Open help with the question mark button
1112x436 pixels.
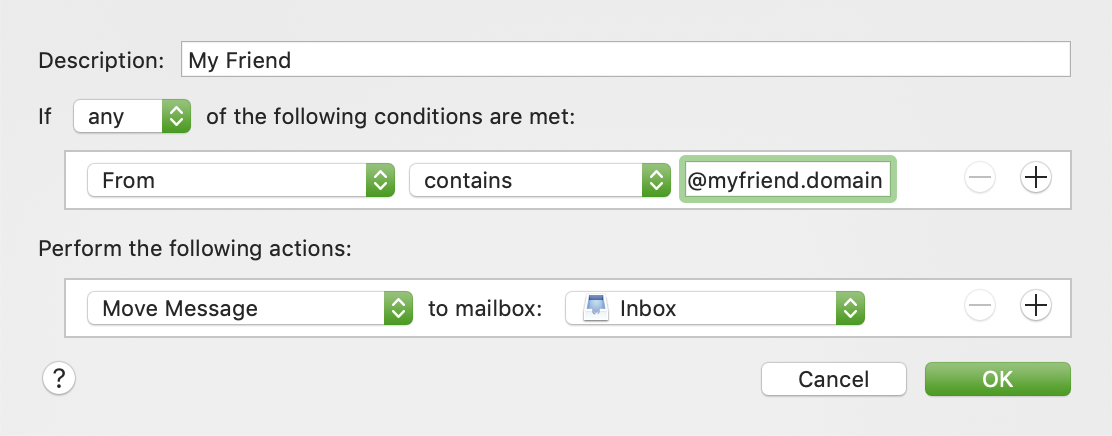tap(59, 379)
